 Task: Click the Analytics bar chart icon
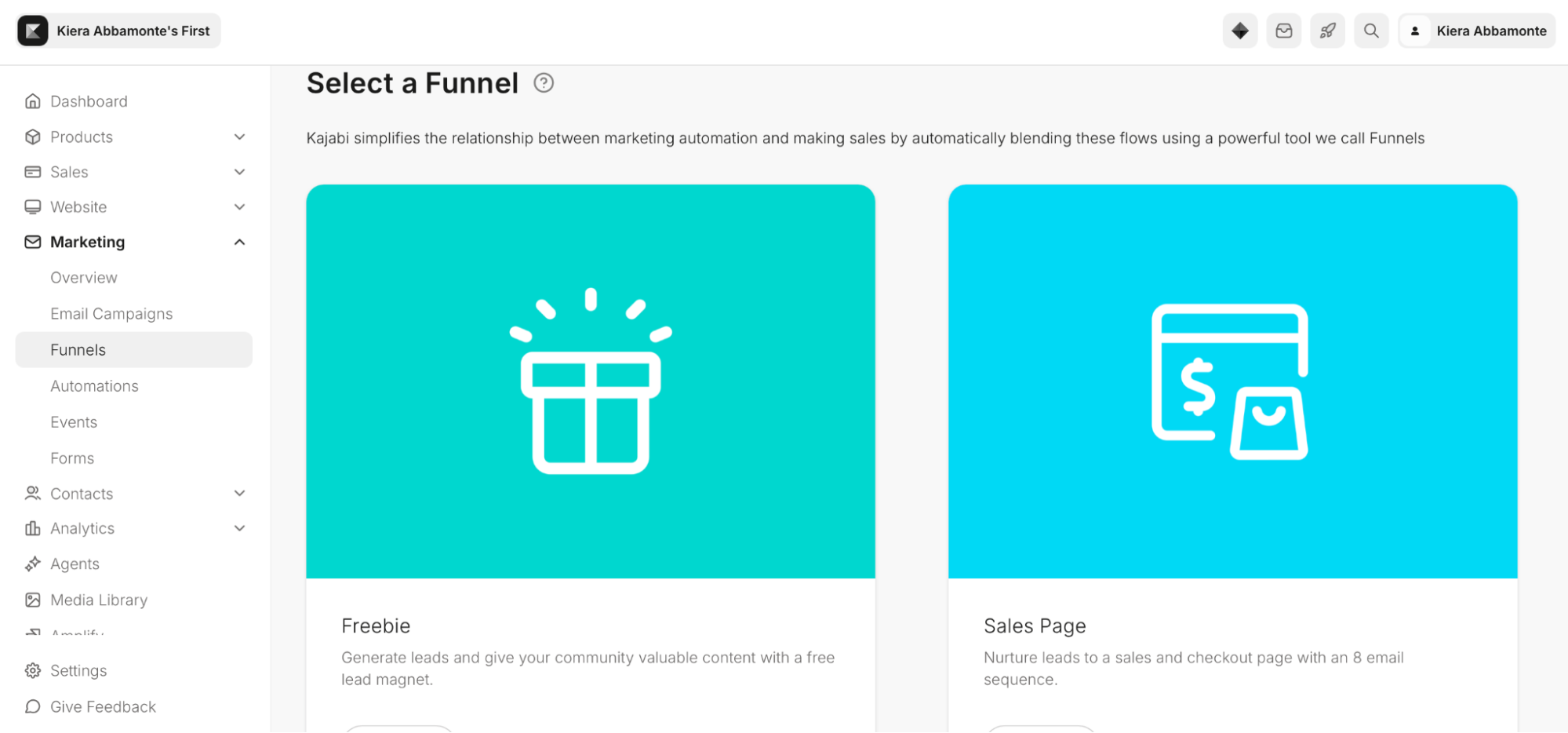33,528
